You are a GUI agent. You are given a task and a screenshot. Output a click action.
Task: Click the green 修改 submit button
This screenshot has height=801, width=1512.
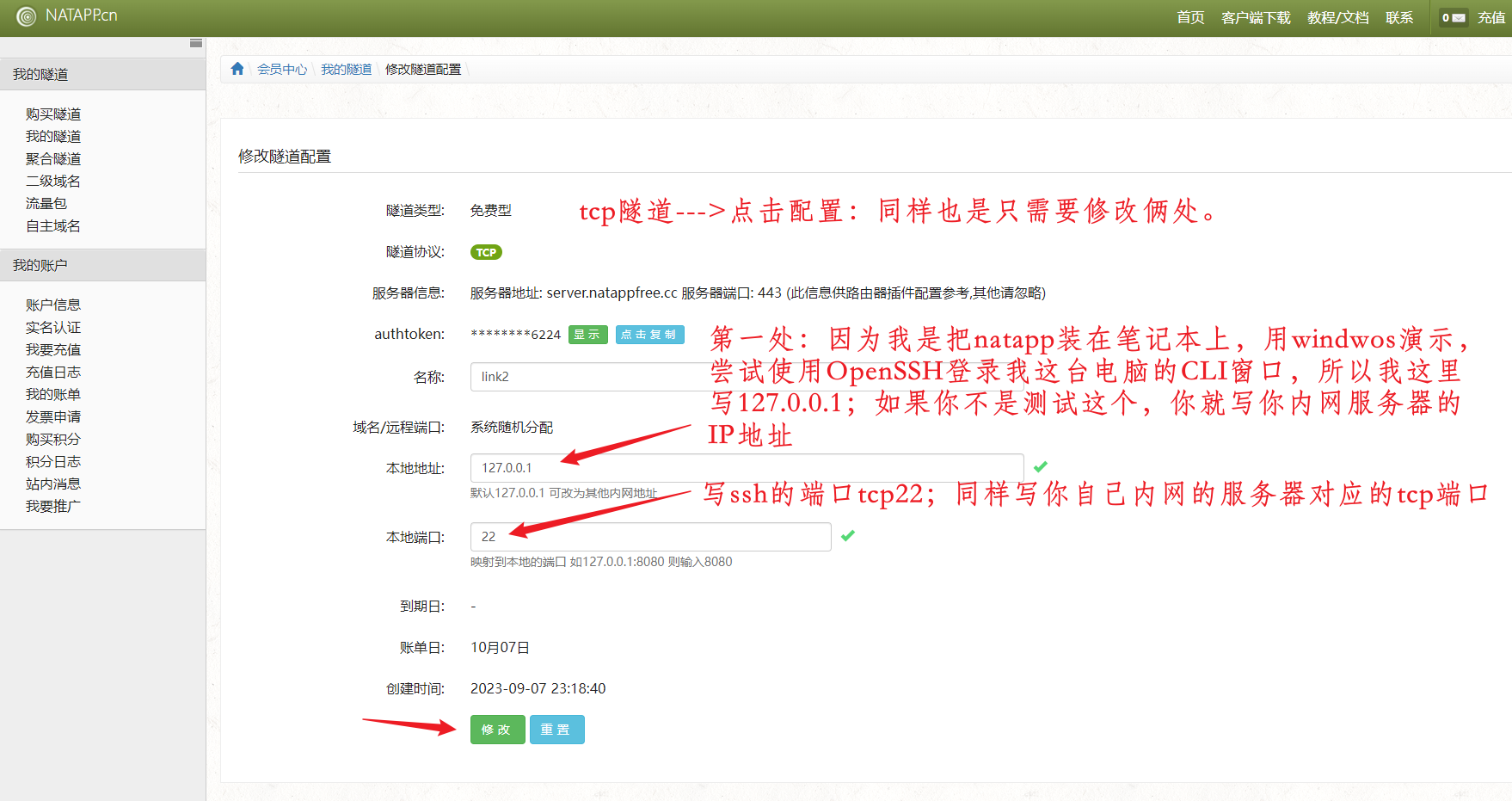(x=497, y=730)
